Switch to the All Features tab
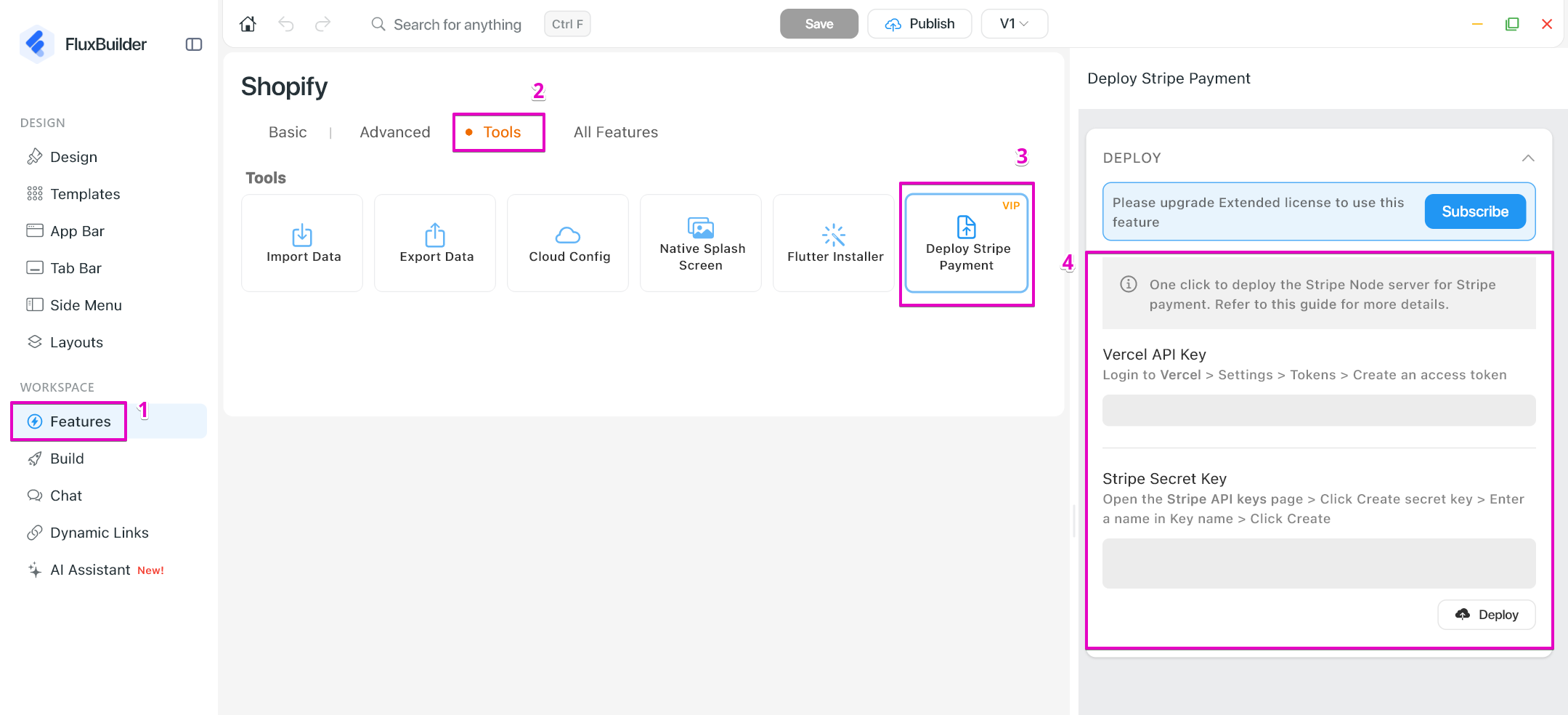The image size is (1568, 715). point(616,132)
